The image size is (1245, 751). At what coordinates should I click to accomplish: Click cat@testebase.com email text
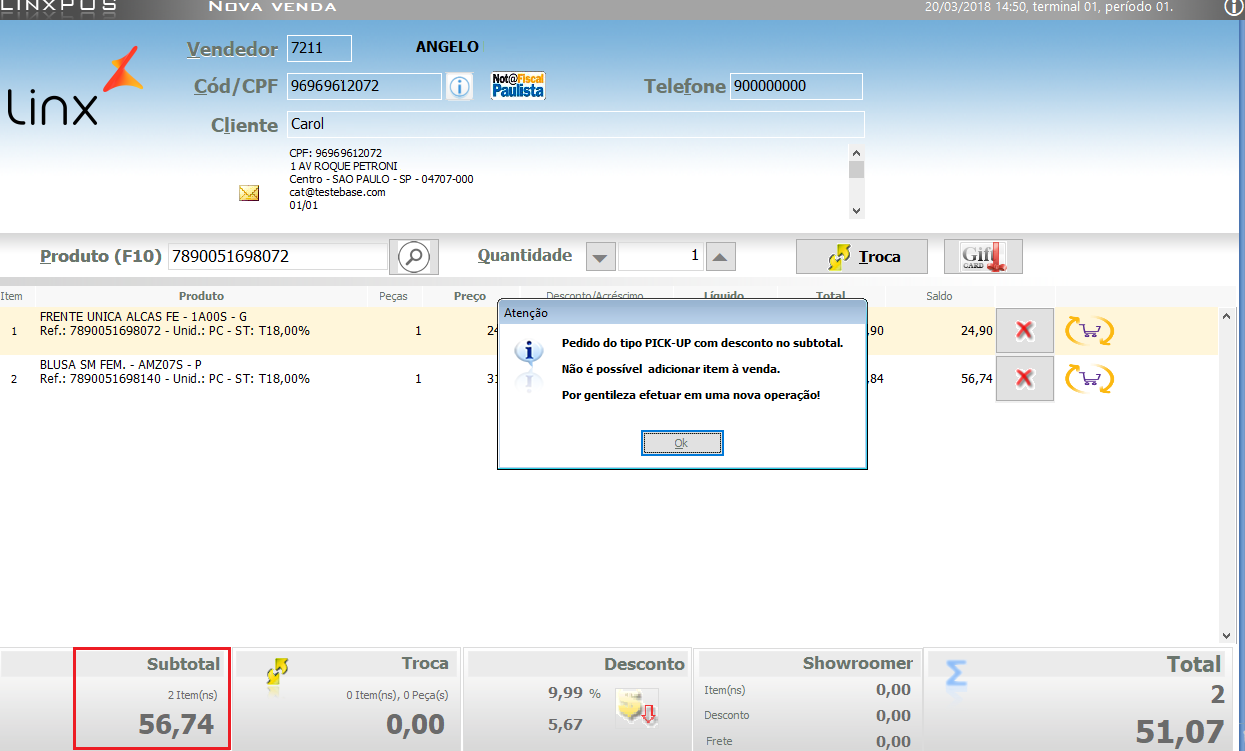point(337,192)
